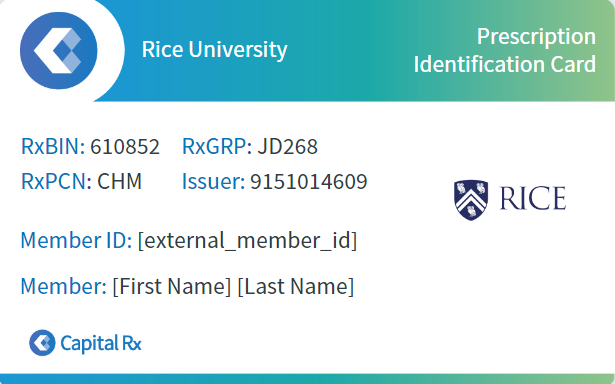Click the RxBIN label
The width and height of the screenshot is (615, 384).
[x=53, y=146]
